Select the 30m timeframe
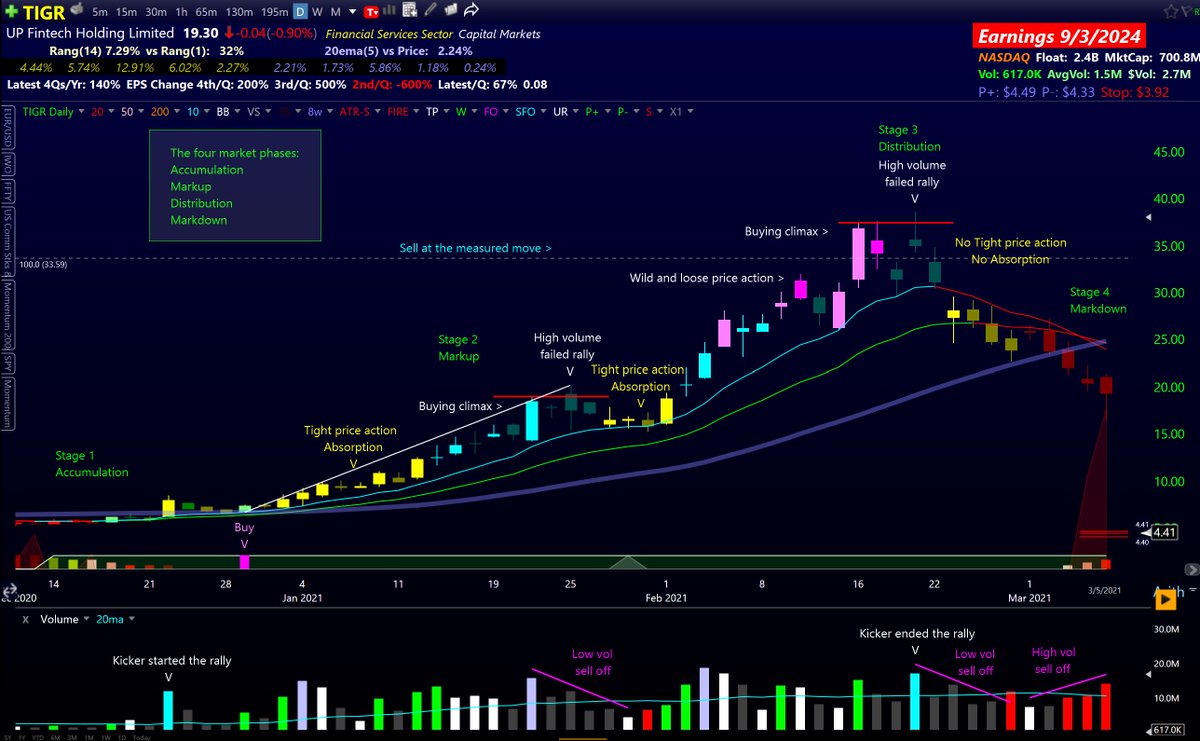This screenshot has width=1200, height=741. pyautogui.click(x=156, y=12)
